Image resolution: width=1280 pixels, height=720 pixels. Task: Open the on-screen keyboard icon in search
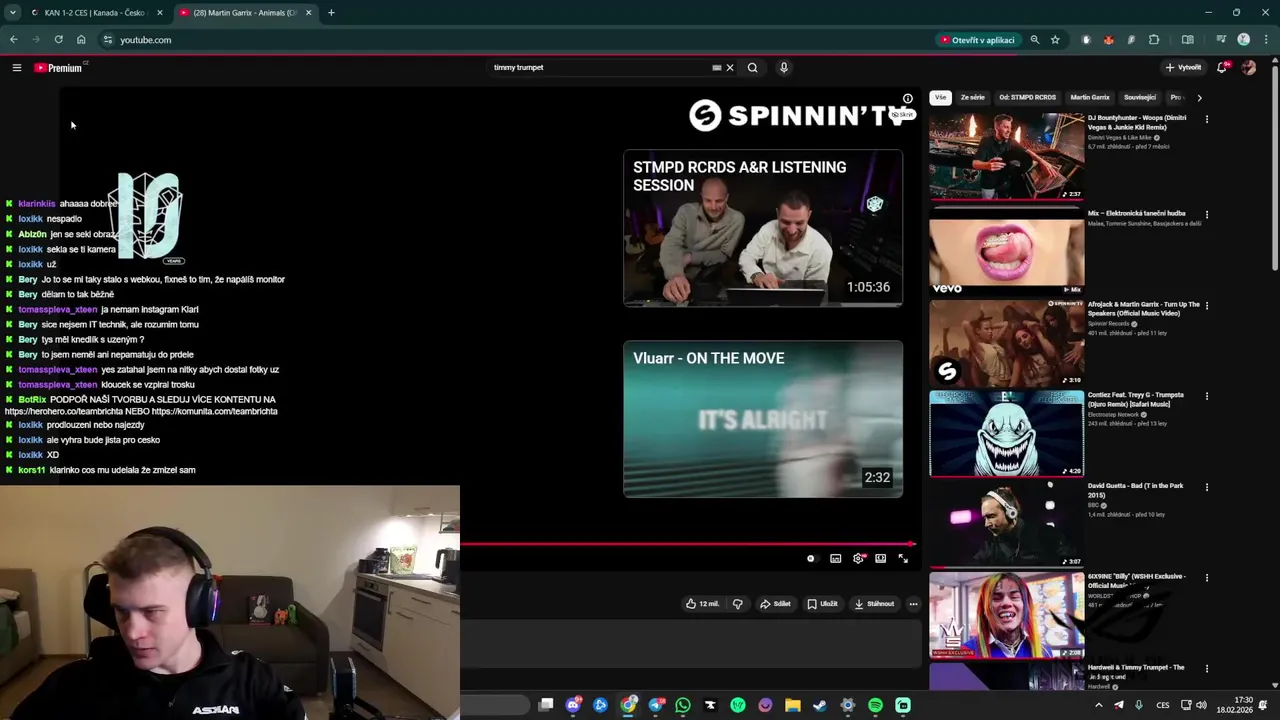(x=716, y=68)
